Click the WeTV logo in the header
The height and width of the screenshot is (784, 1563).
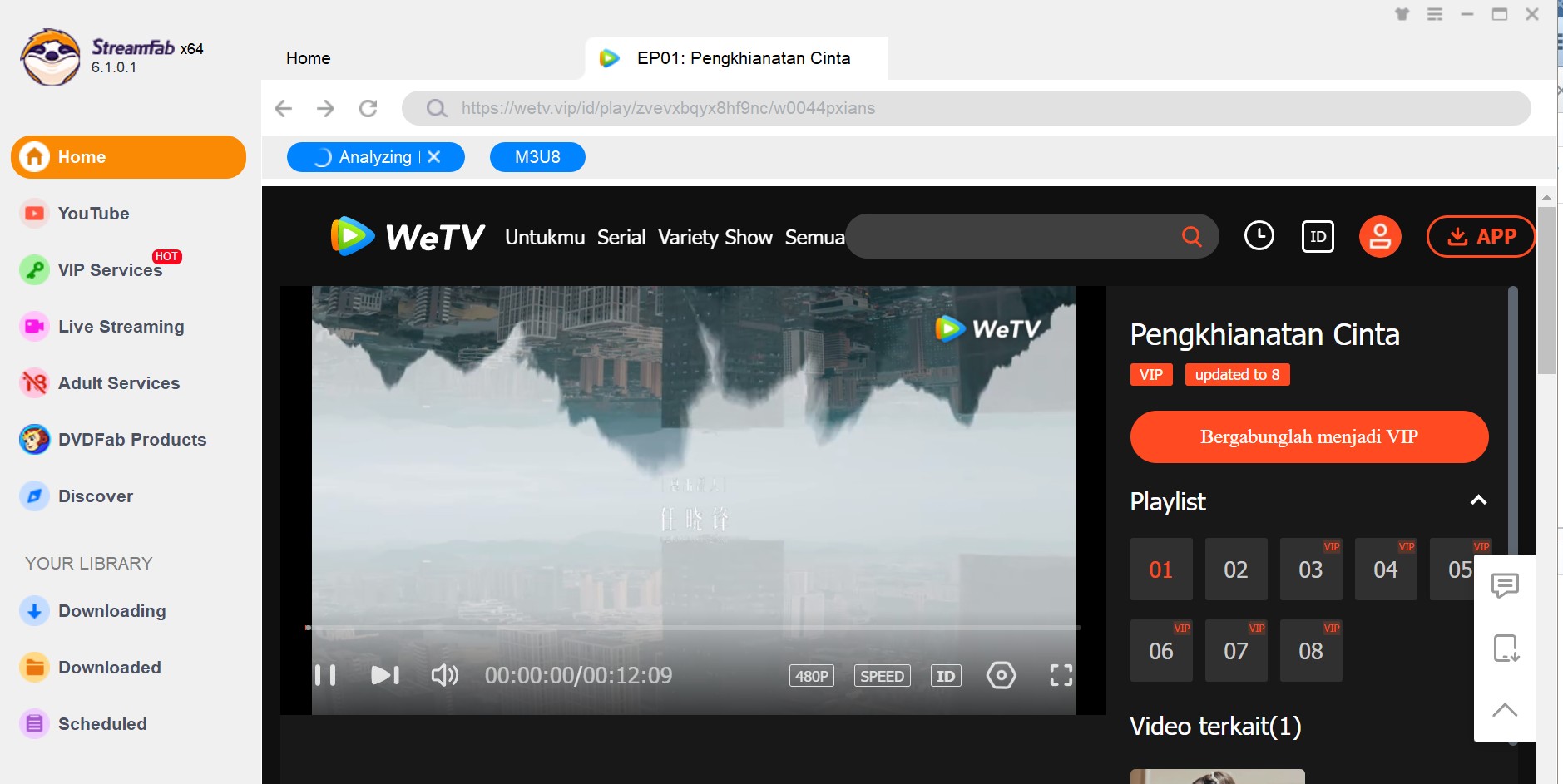(x=408, y=236)
